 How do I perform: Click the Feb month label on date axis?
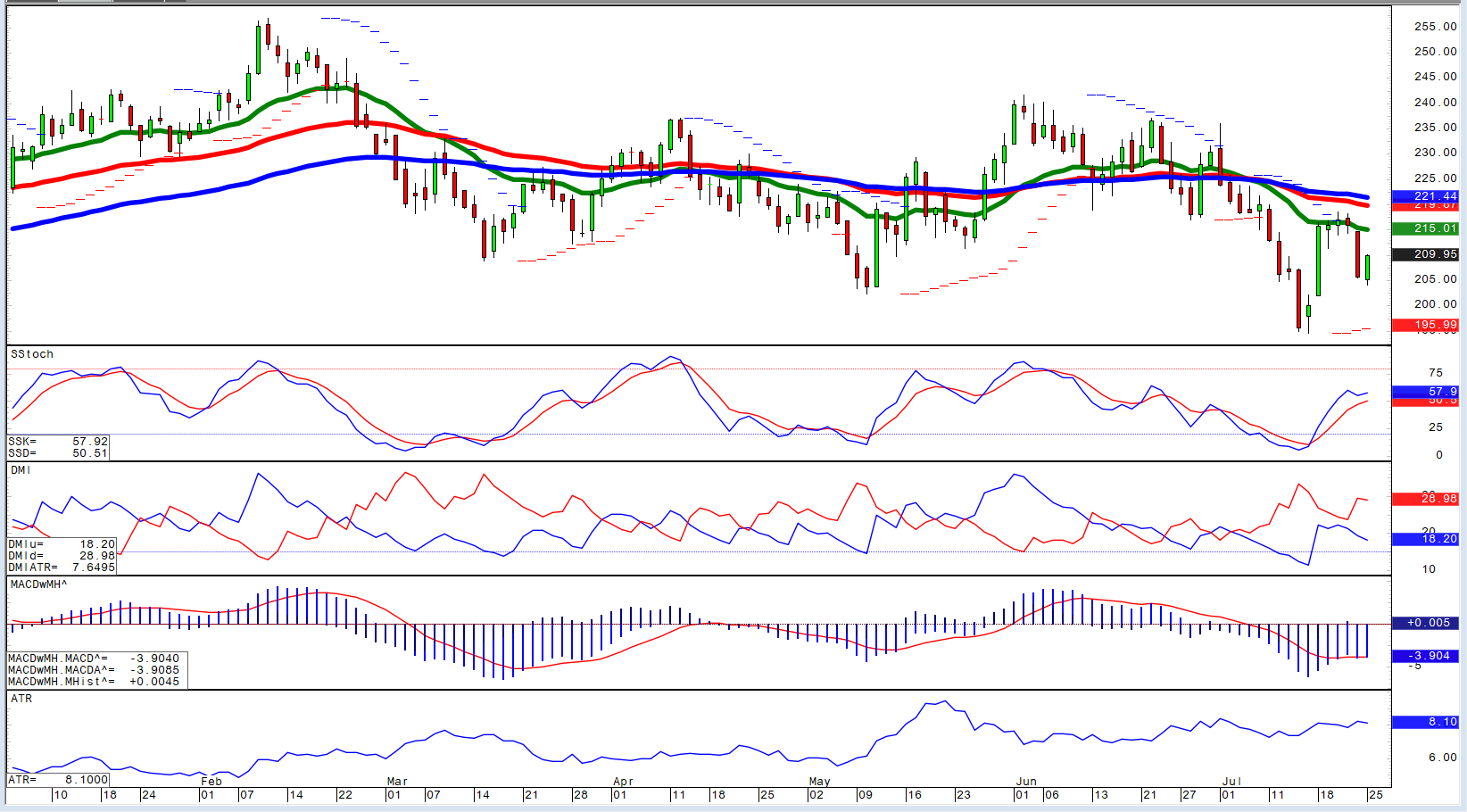211,782
